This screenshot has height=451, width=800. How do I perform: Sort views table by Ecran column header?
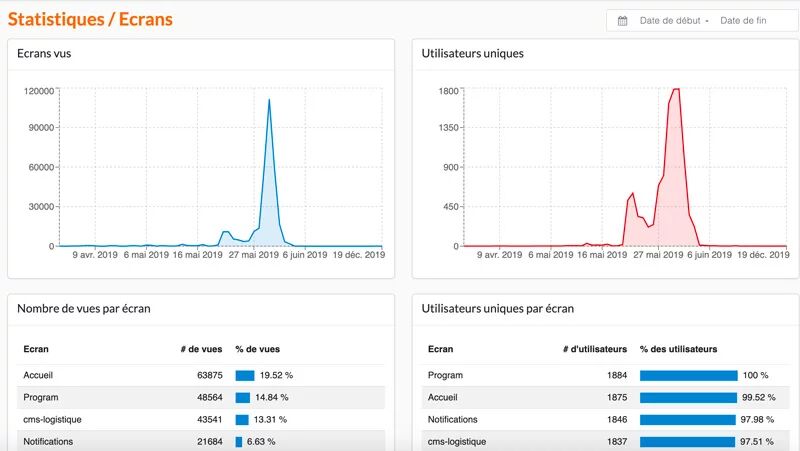[x=36, y=349]
